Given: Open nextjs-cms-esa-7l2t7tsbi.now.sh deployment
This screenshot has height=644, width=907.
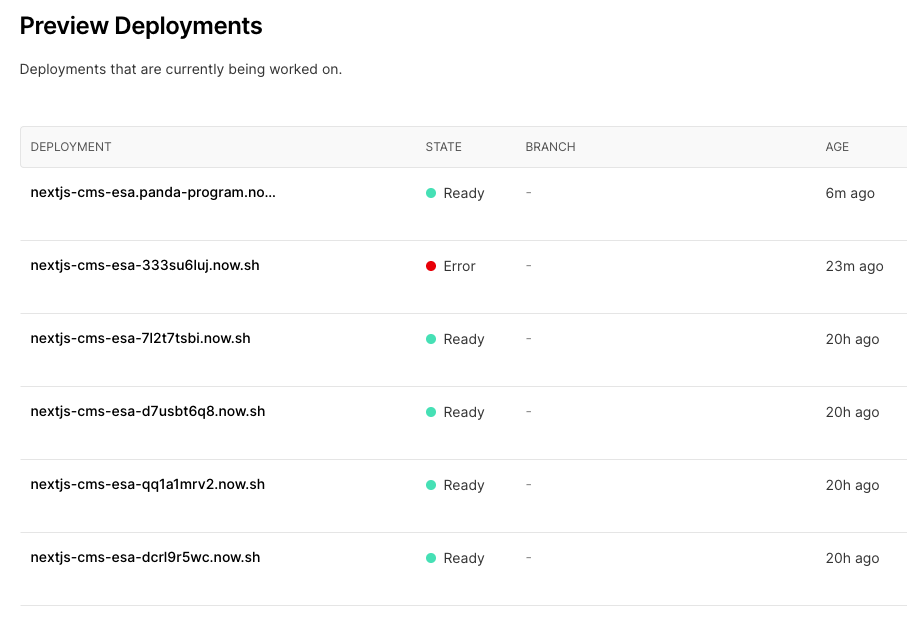Looking at the screenshot, I should coord(140,338).
